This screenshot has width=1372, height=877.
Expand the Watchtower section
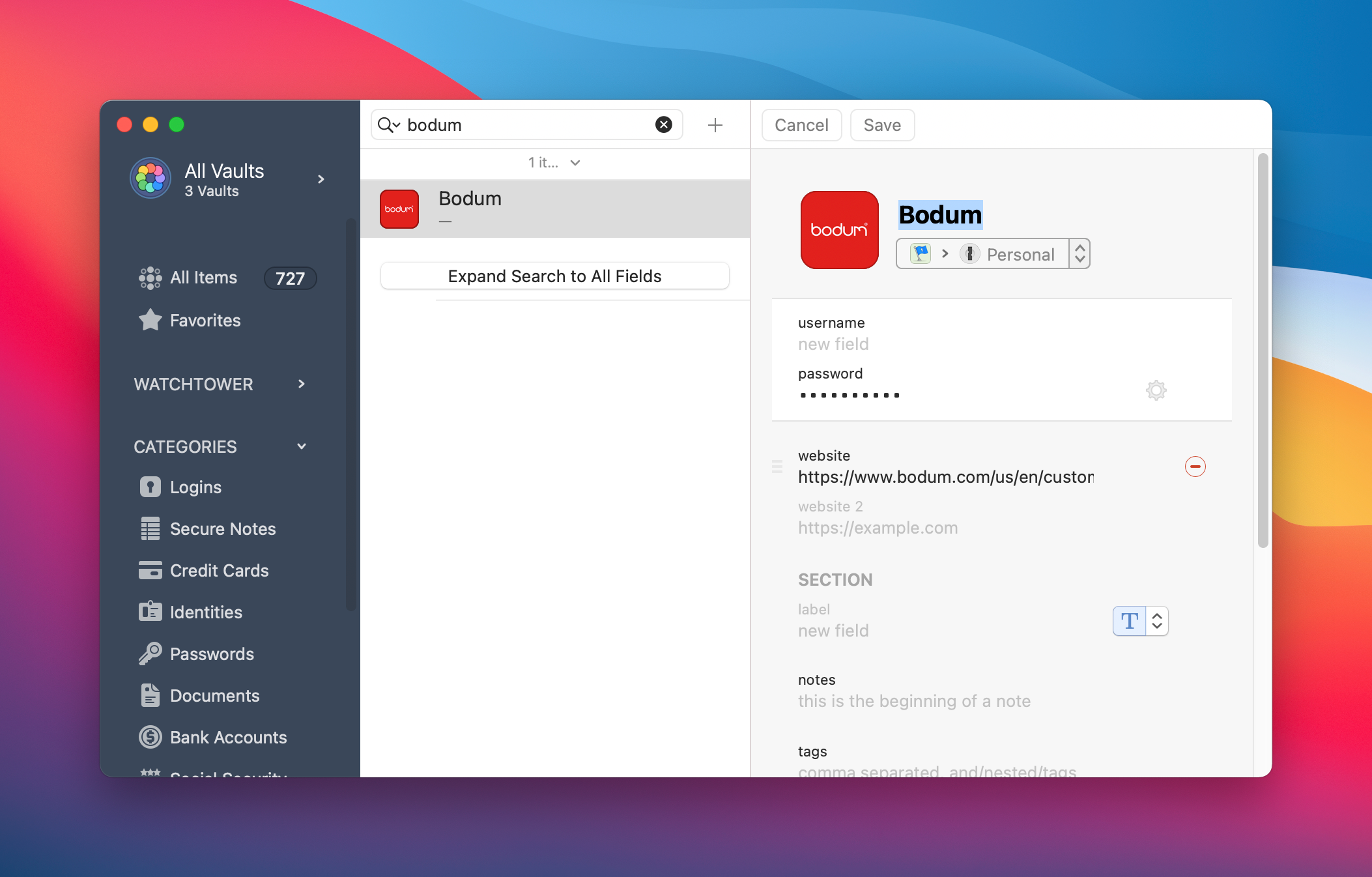[x=301, y=384]
